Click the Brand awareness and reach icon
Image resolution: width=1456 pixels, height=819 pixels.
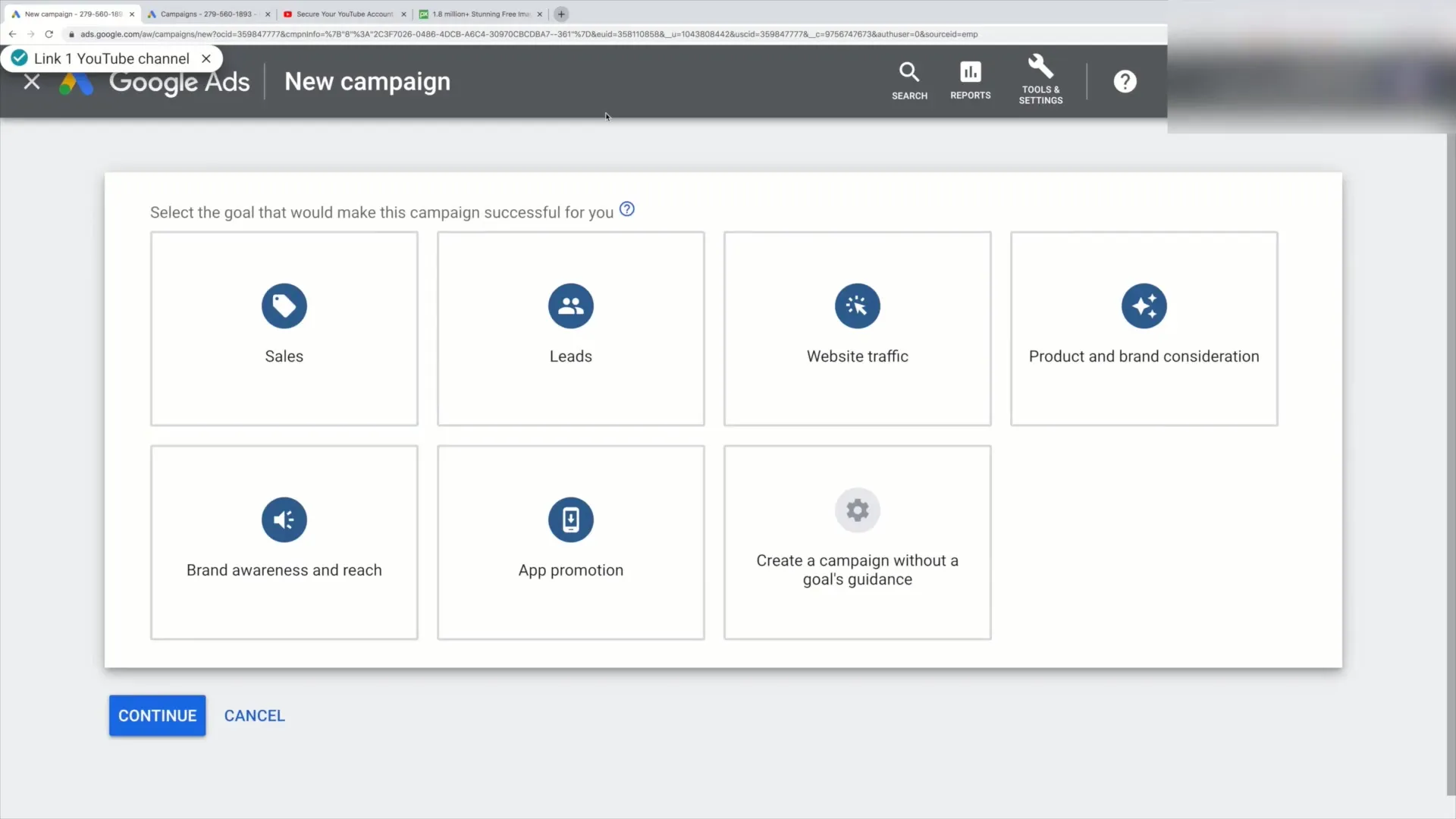(284, 519)
